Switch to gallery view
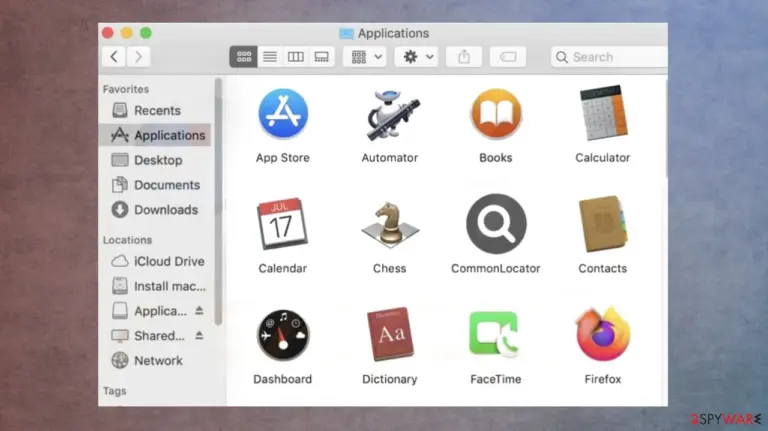Image resolution: width=768 pixels, height=431 pixels. pyautogui.click(x=322, y=57)
